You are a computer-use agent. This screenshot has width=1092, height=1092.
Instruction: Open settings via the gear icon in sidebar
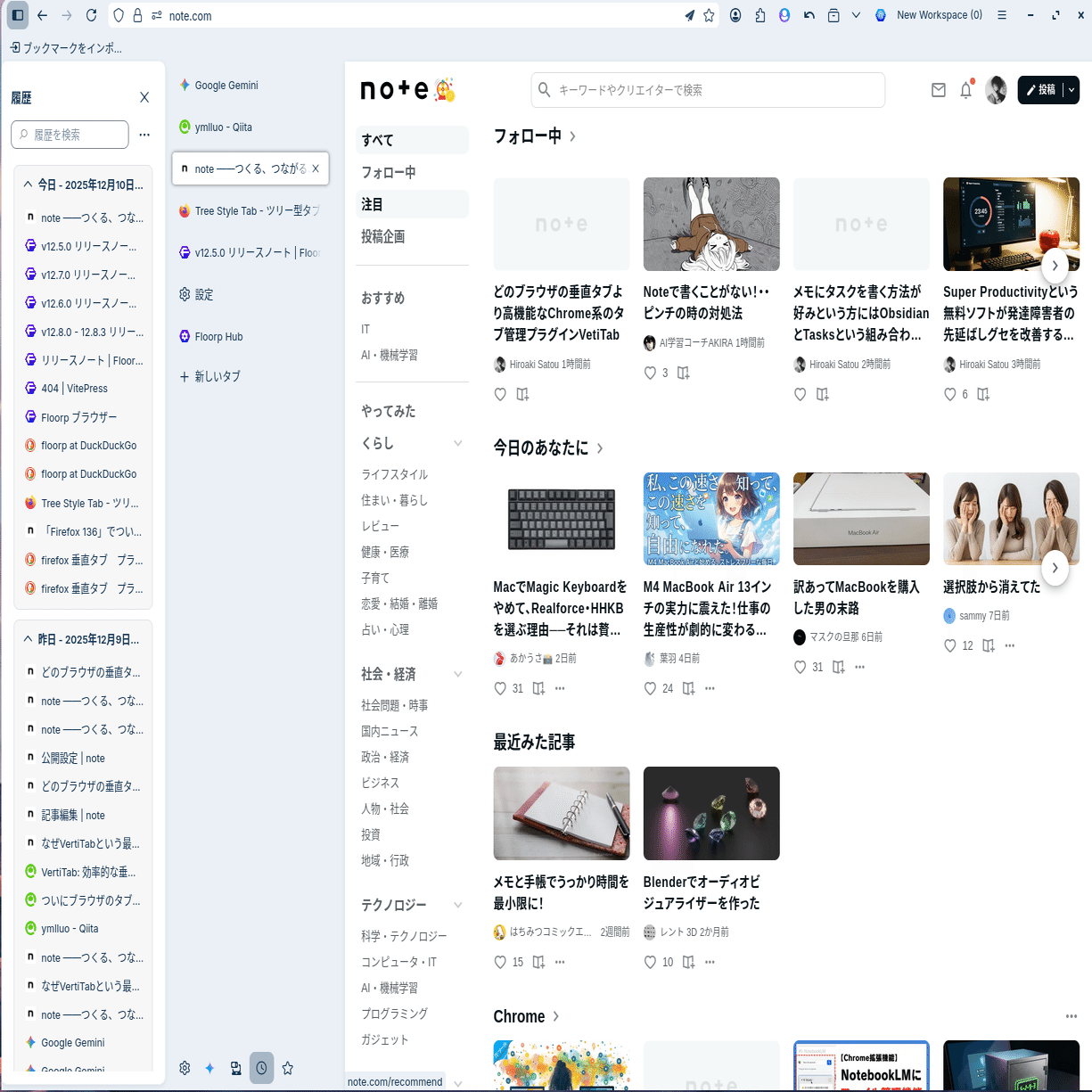click(x=185, y=1067)
